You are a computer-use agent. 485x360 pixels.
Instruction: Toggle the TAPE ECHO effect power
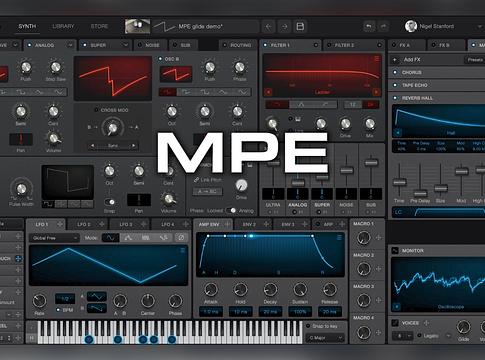[395, 85]
